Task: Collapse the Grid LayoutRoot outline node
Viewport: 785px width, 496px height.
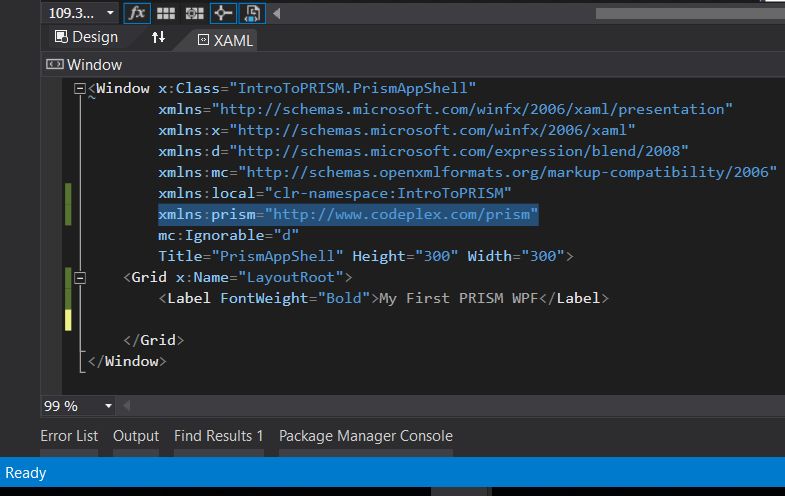Action: click(80, 277)
